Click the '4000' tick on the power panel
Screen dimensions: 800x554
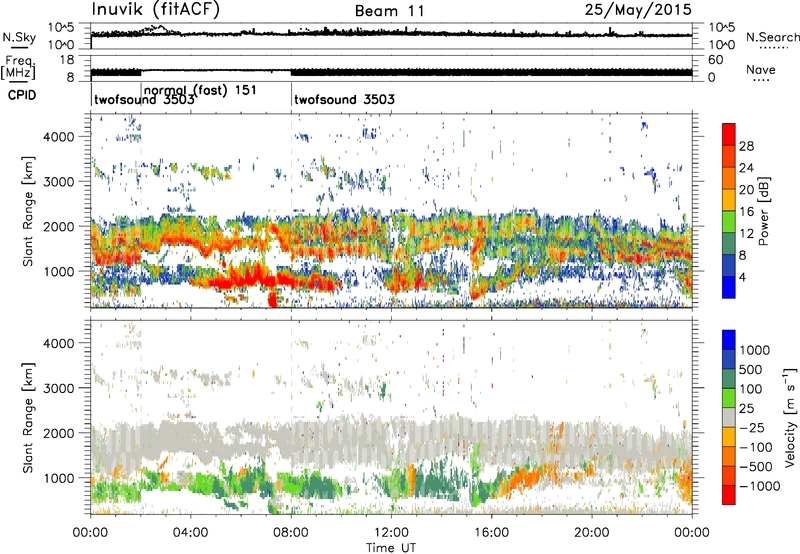[58, 137]
